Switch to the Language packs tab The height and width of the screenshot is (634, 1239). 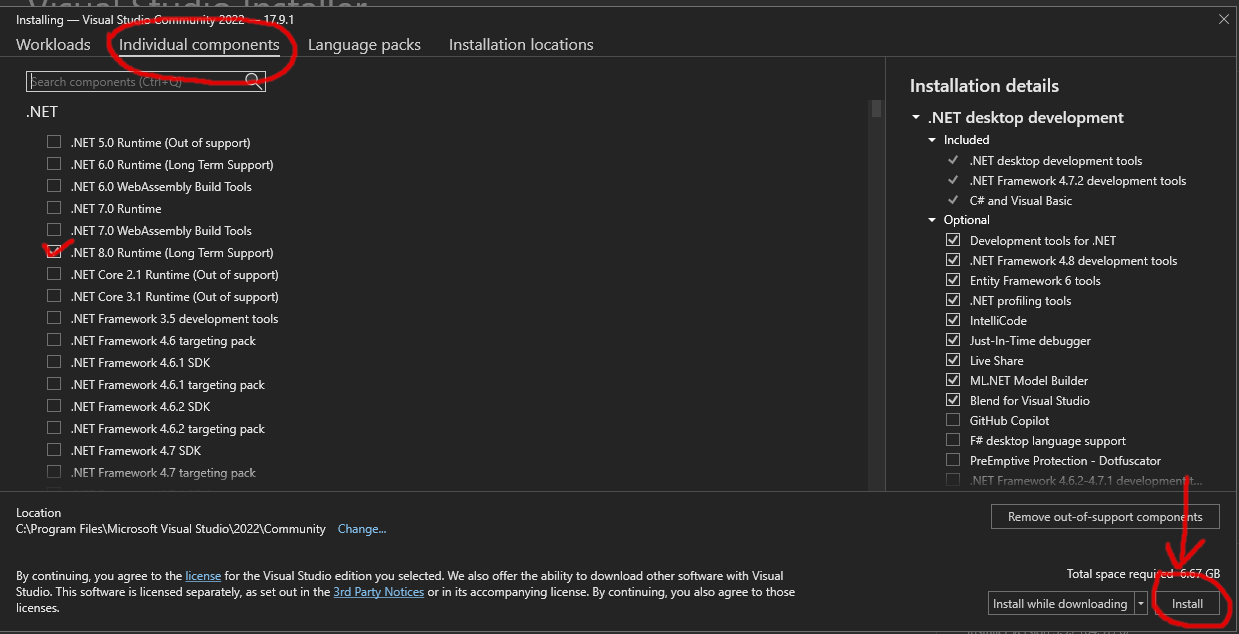pos(365,44)
